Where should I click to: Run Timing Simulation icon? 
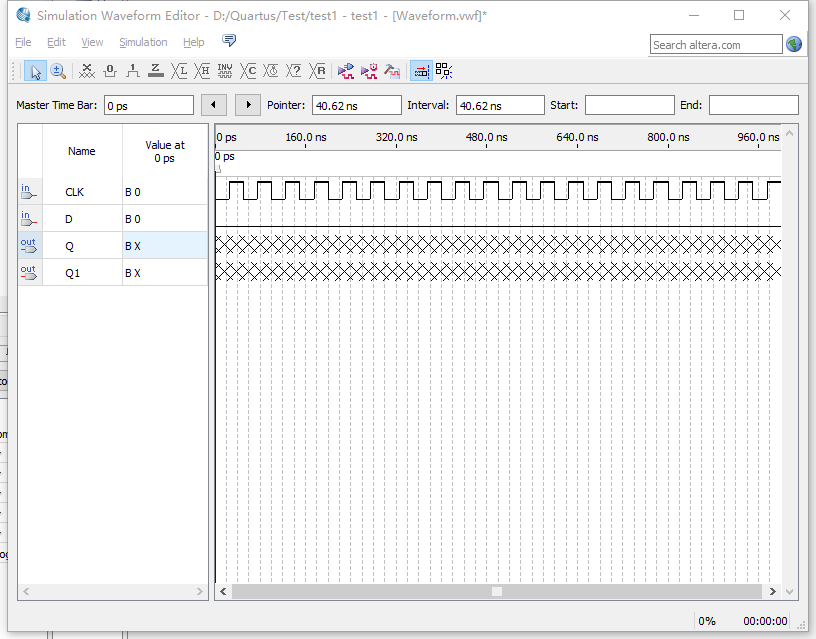point(369,71)
